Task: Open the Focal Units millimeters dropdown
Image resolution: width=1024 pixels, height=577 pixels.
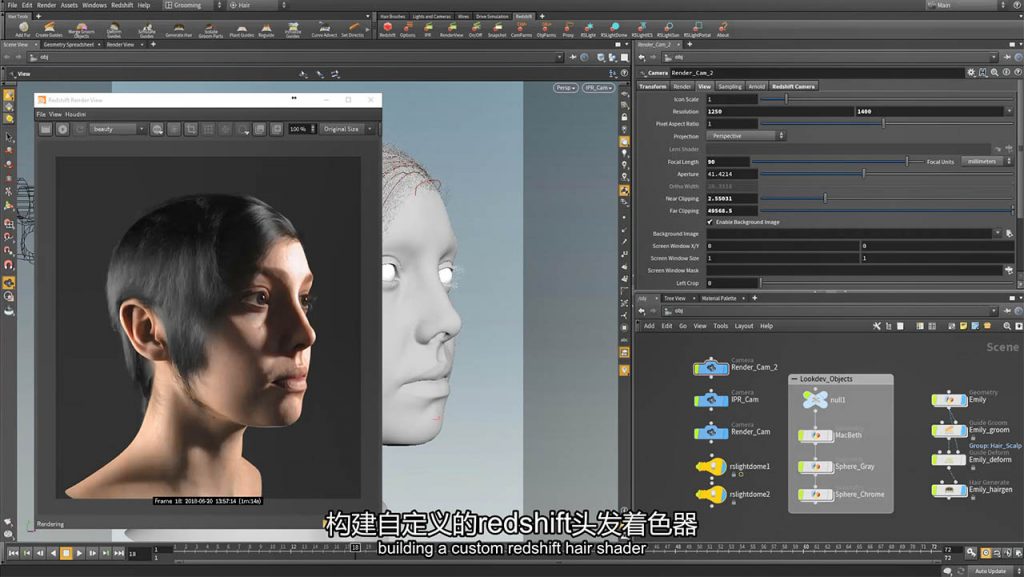Action: pos(986,161)
